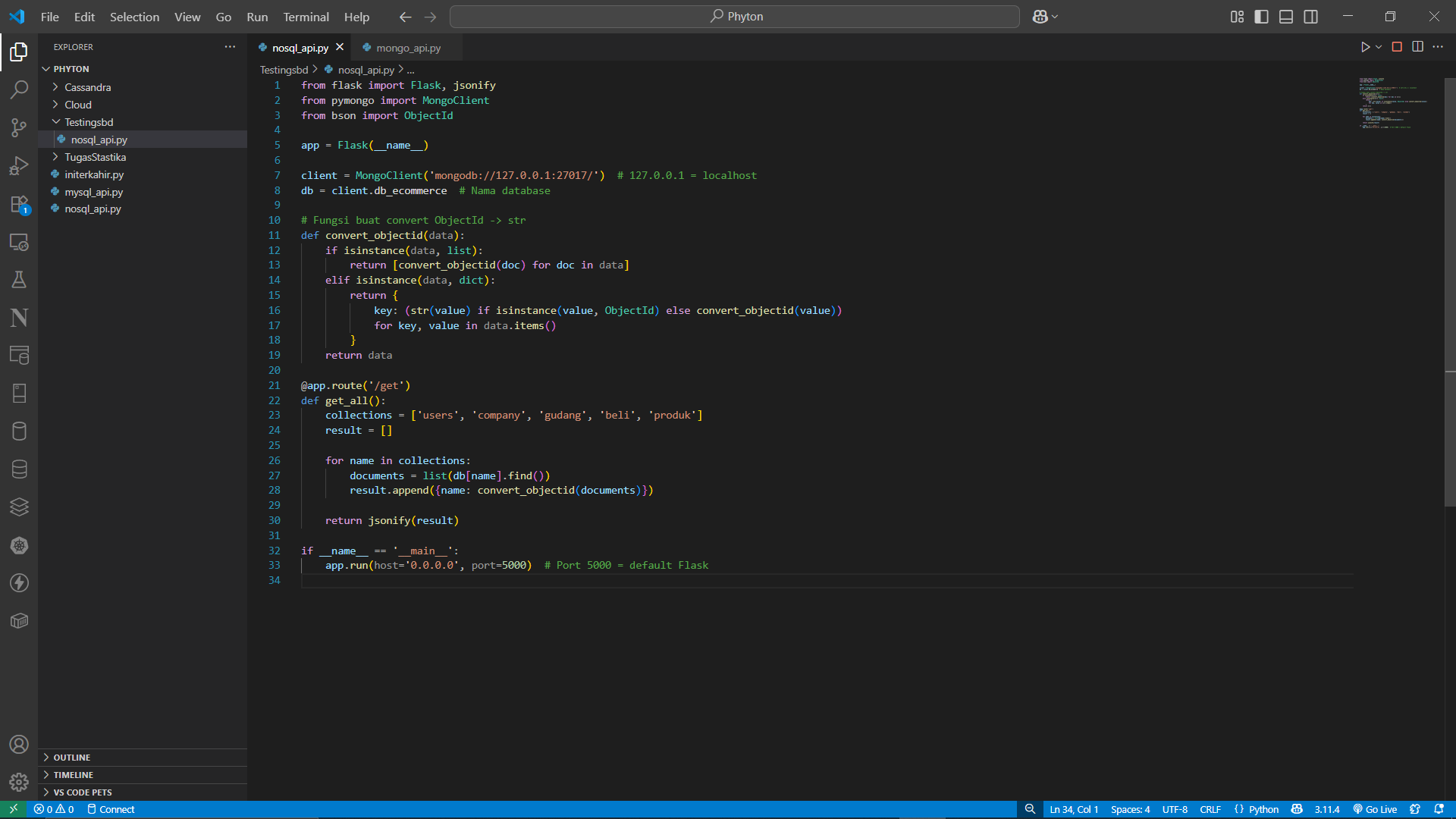Image resolution: width=1456 pixels, height=819 pixels.
Task: Toggle Secondary Side Bar visibility
Action: [1310, 17]
